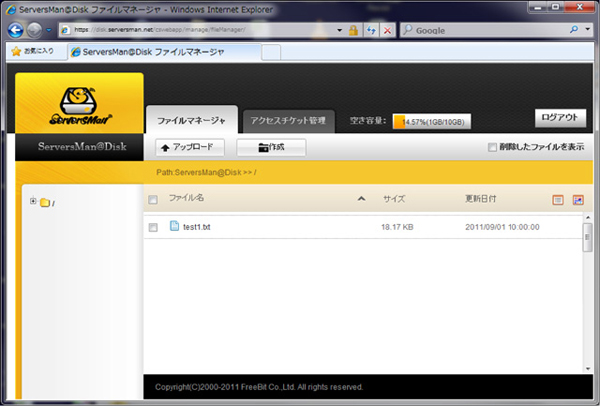
Task: Switch to ファイルマネージャ tab
Action: (x=190, y=120)
